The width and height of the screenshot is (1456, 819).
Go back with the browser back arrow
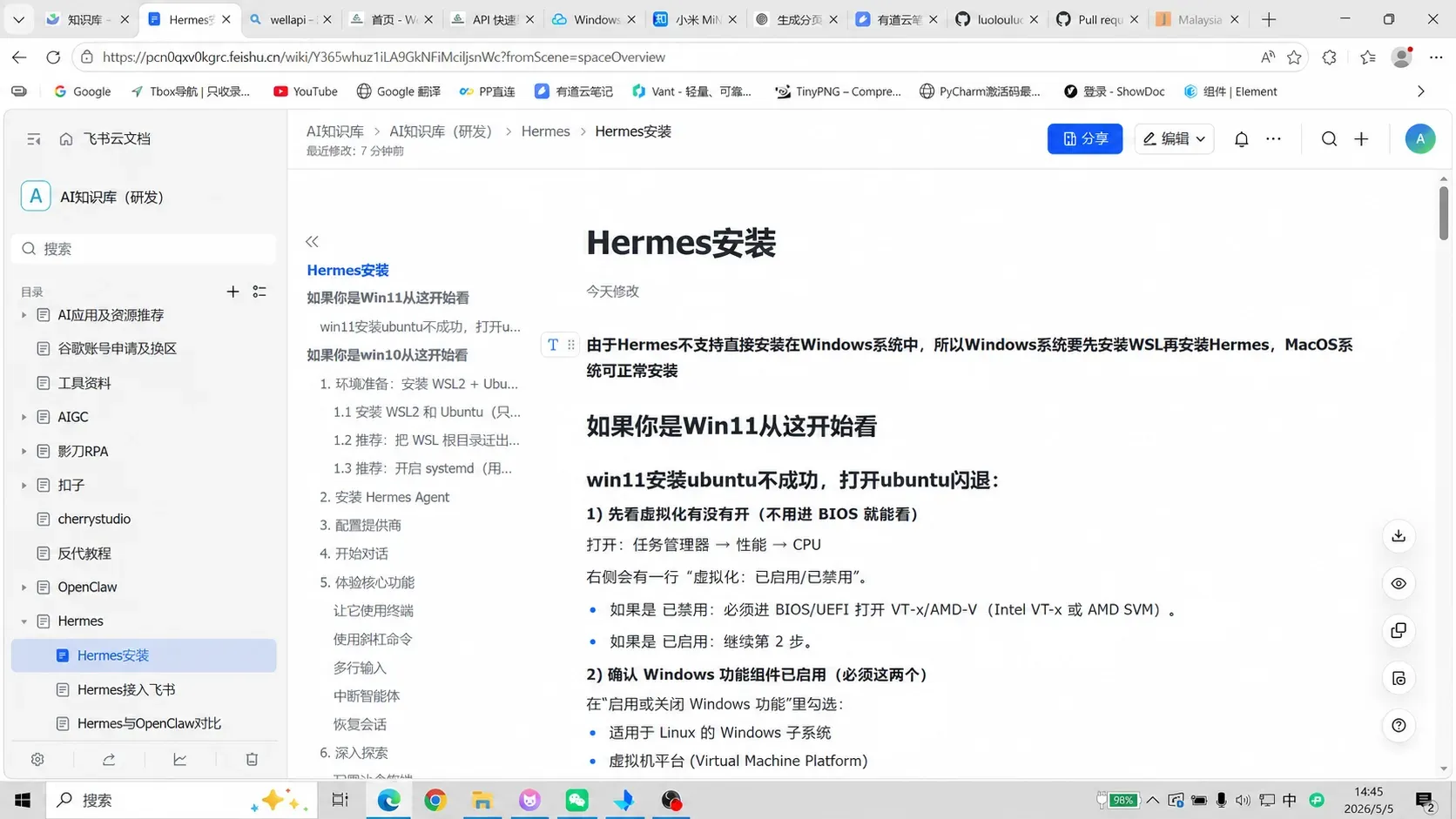[19, 57]
